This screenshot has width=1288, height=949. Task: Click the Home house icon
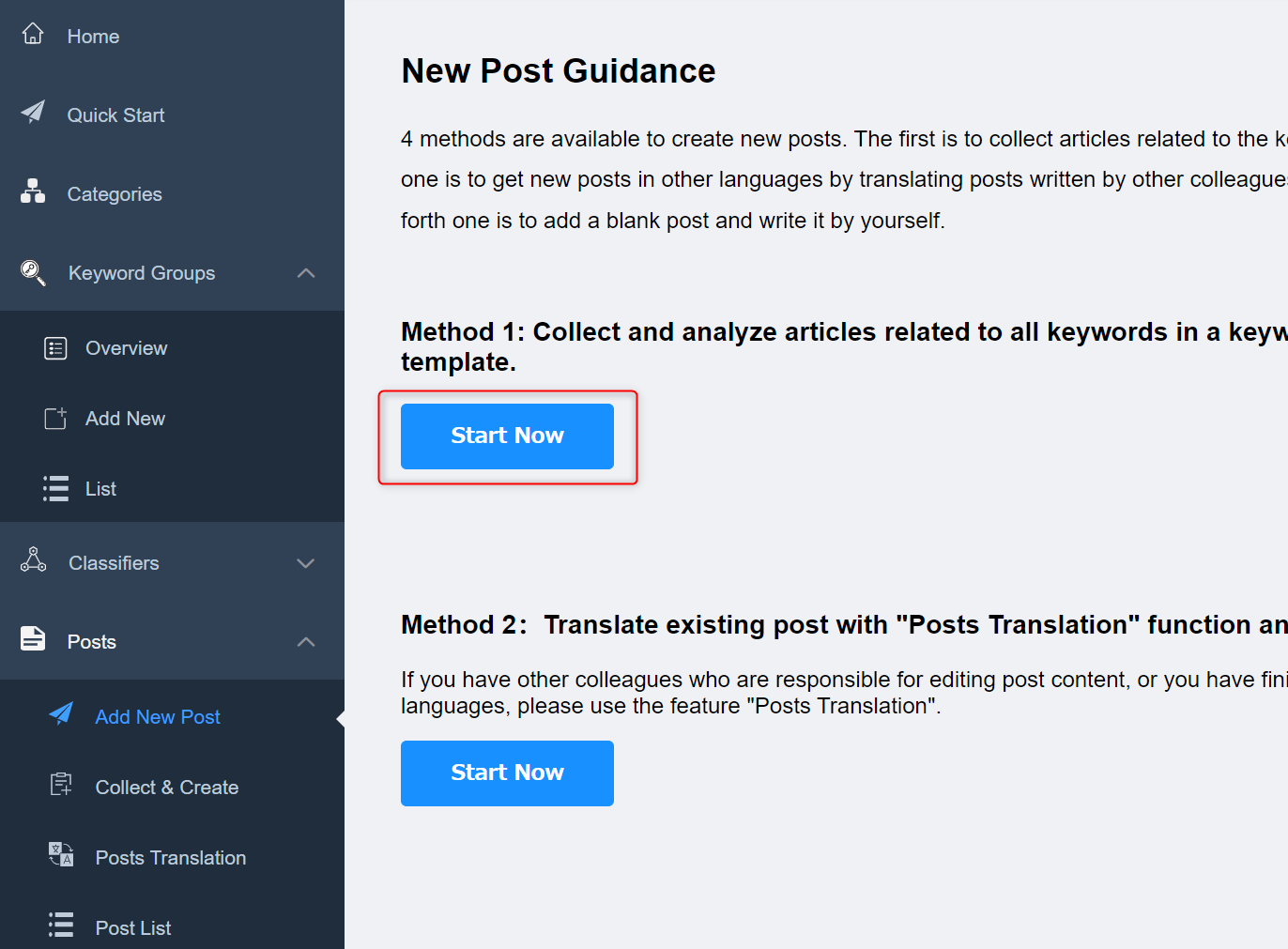point(33,34)
